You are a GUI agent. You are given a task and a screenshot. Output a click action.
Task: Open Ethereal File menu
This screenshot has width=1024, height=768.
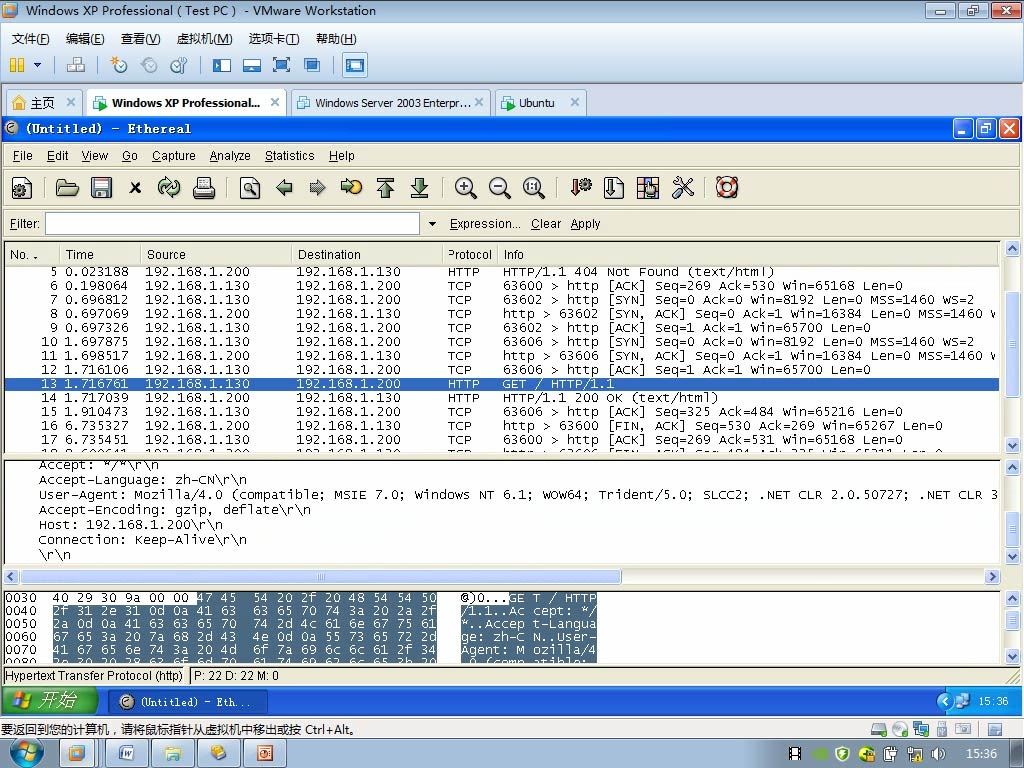pyautogui.click(x=22, y=155)
